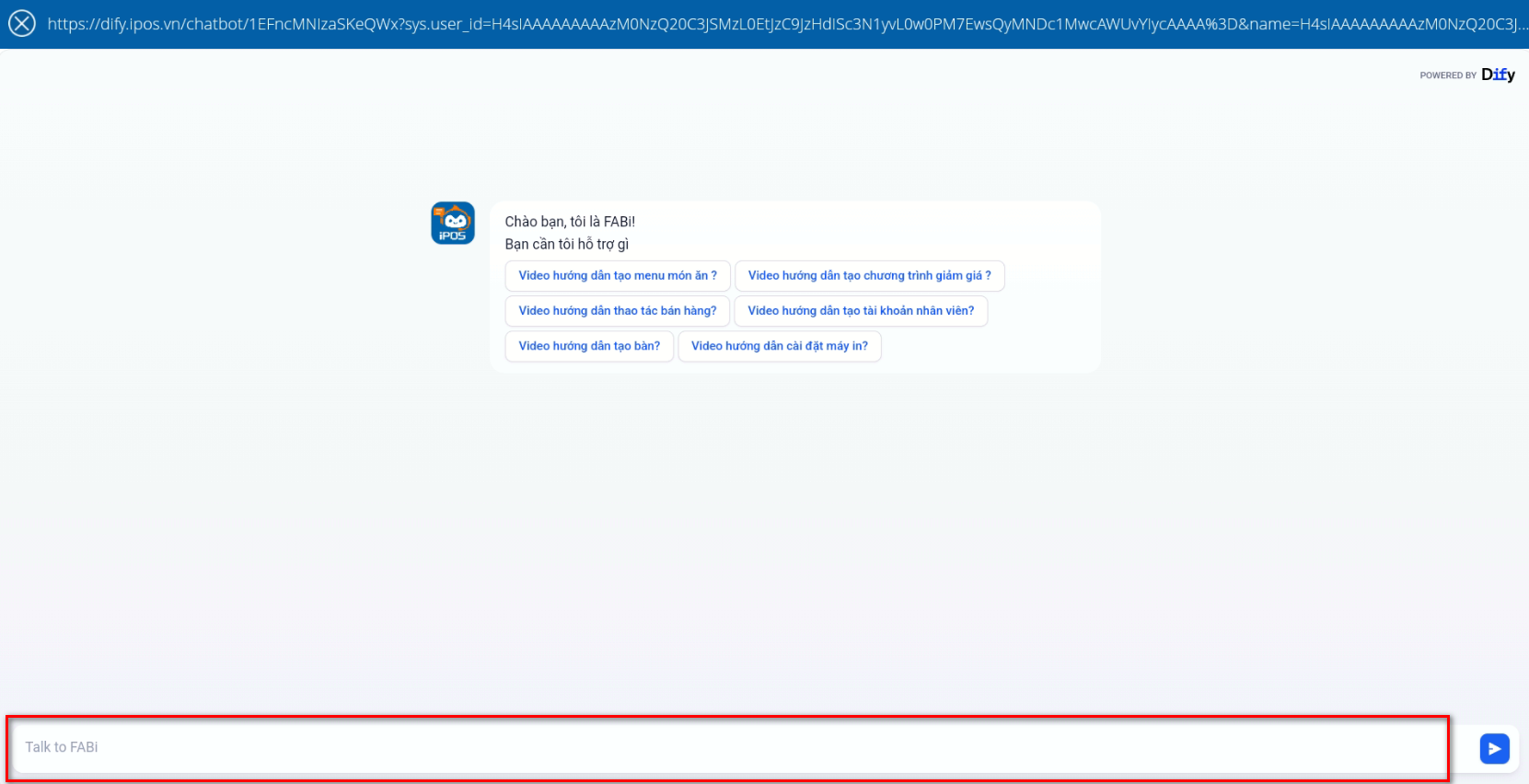Click the ellipsis ending the URL
1529x784 pixels.
click(1522, 24)
